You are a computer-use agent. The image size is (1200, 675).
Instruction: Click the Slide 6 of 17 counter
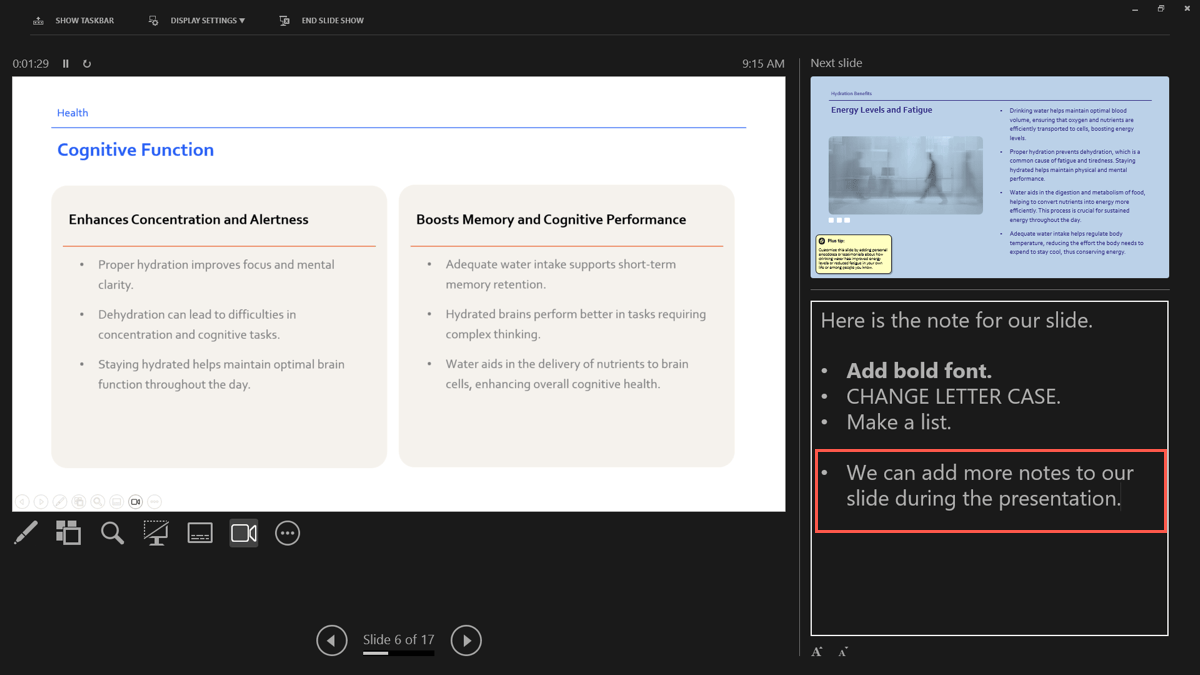399,640
